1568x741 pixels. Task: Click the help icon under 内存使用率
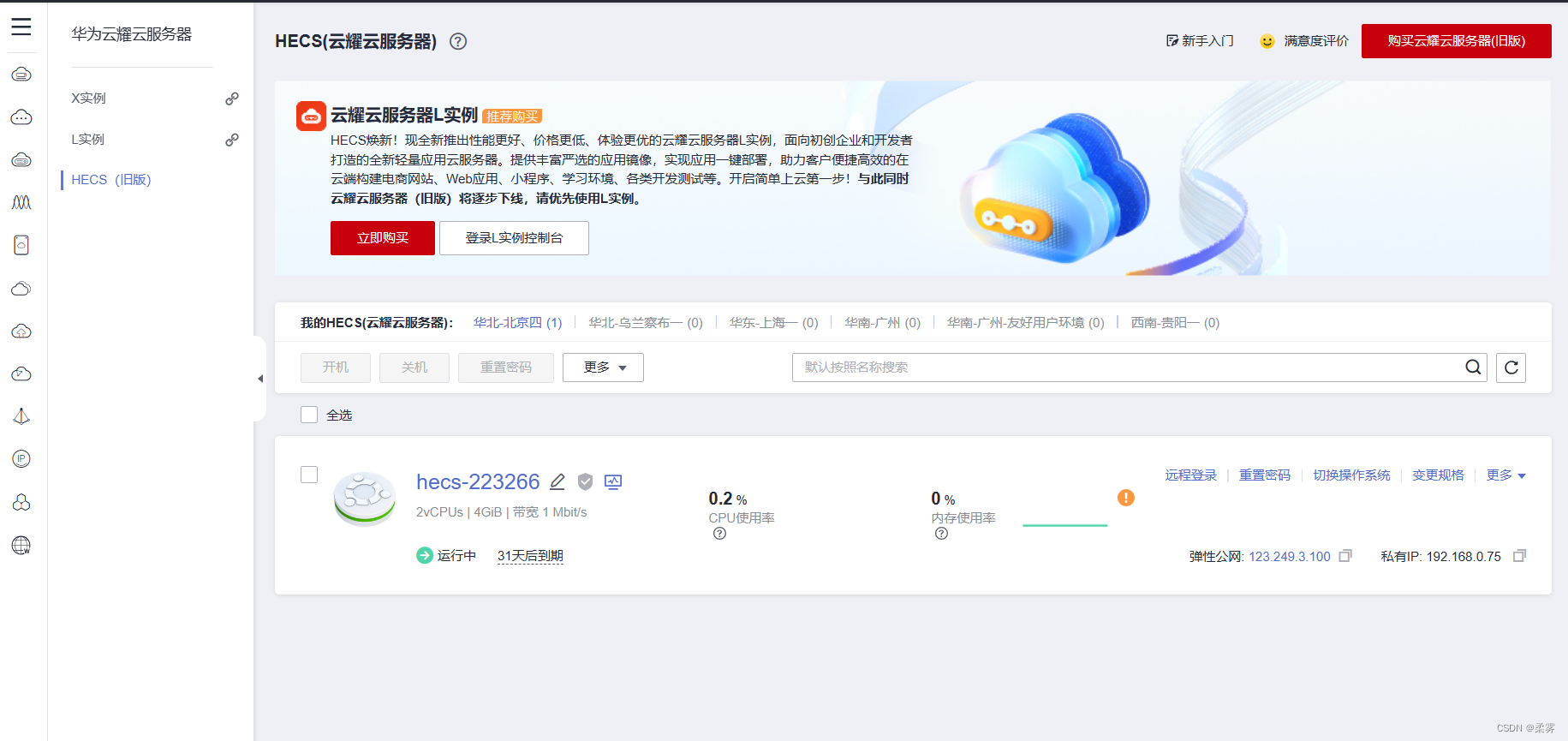click(941, 534)
